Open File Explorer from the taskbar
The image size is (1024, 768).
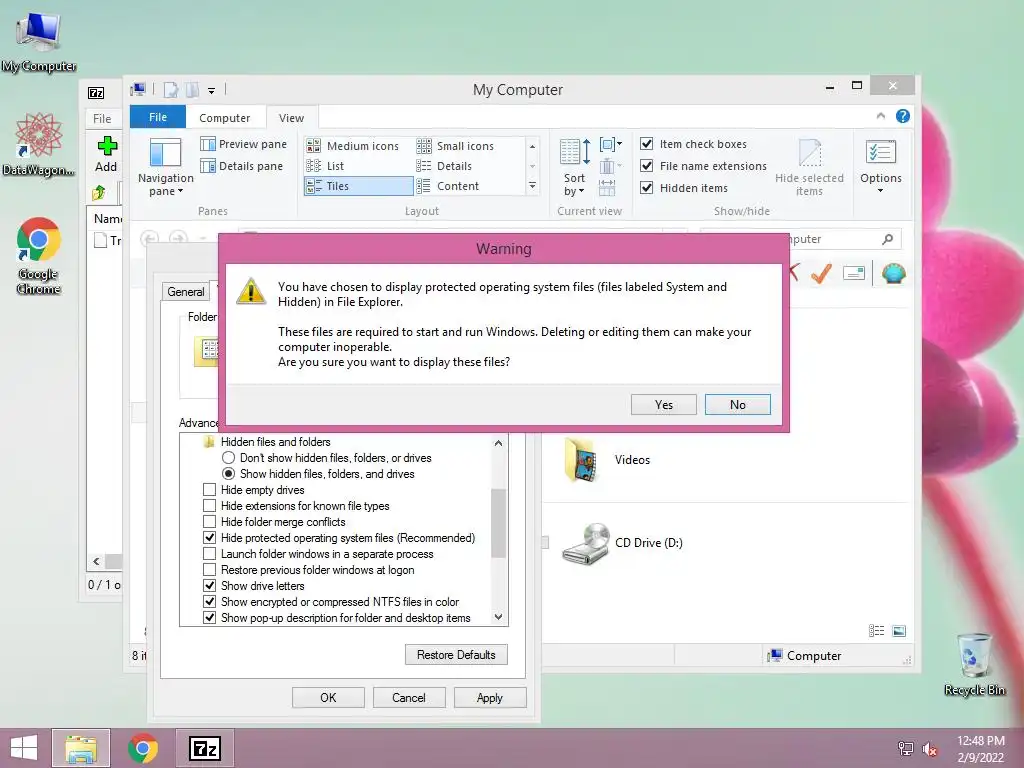tap(81, 748)
